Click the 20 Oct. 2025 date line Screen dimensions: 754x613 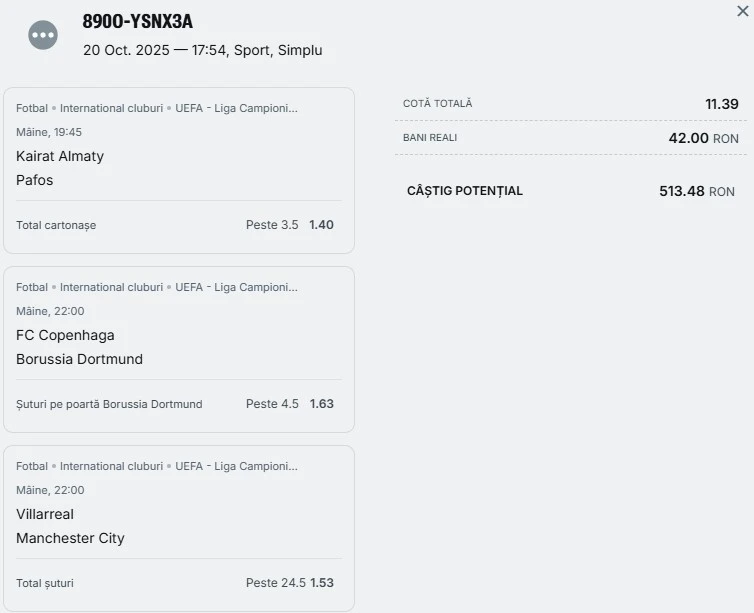pos(202,50)
